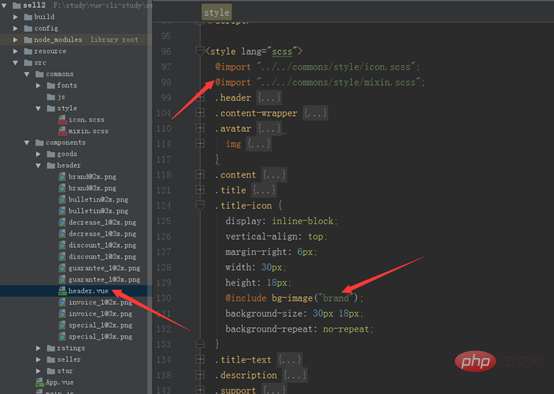
Task: Collapse the style tag fold marker
Action: (200, 51)
